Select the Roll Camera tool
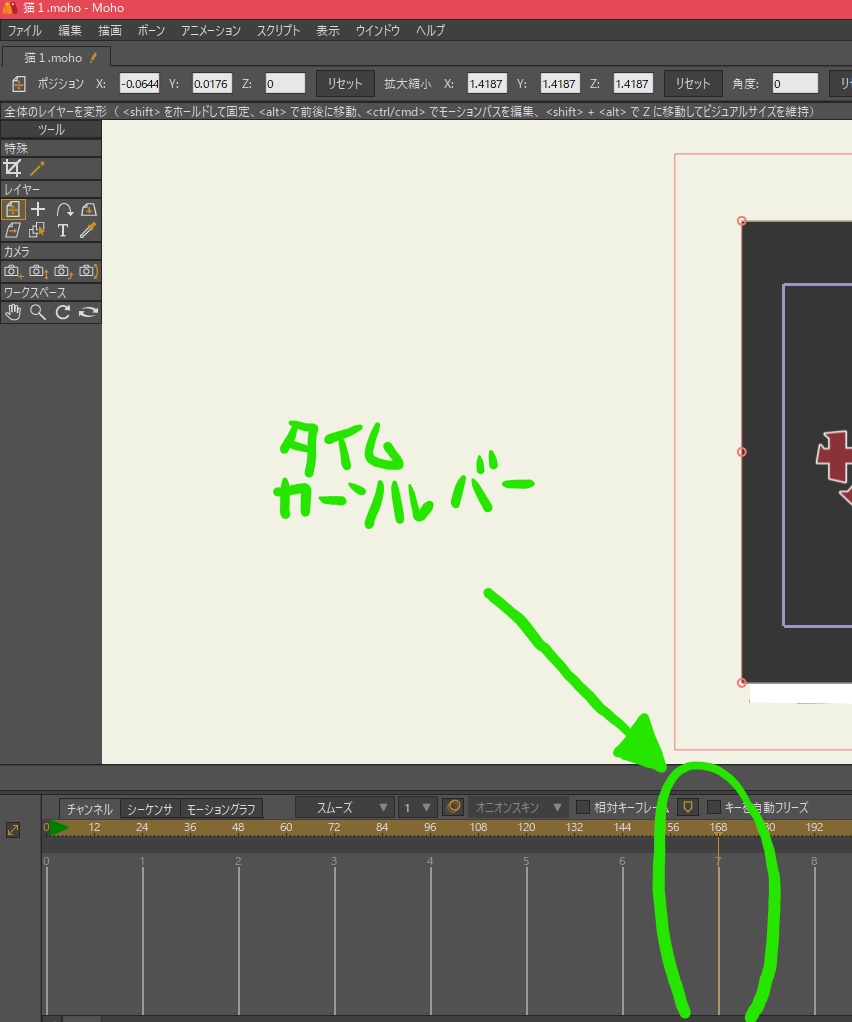Image resolution: width=852 pixels, height=1022 pixels. point(63,271)
